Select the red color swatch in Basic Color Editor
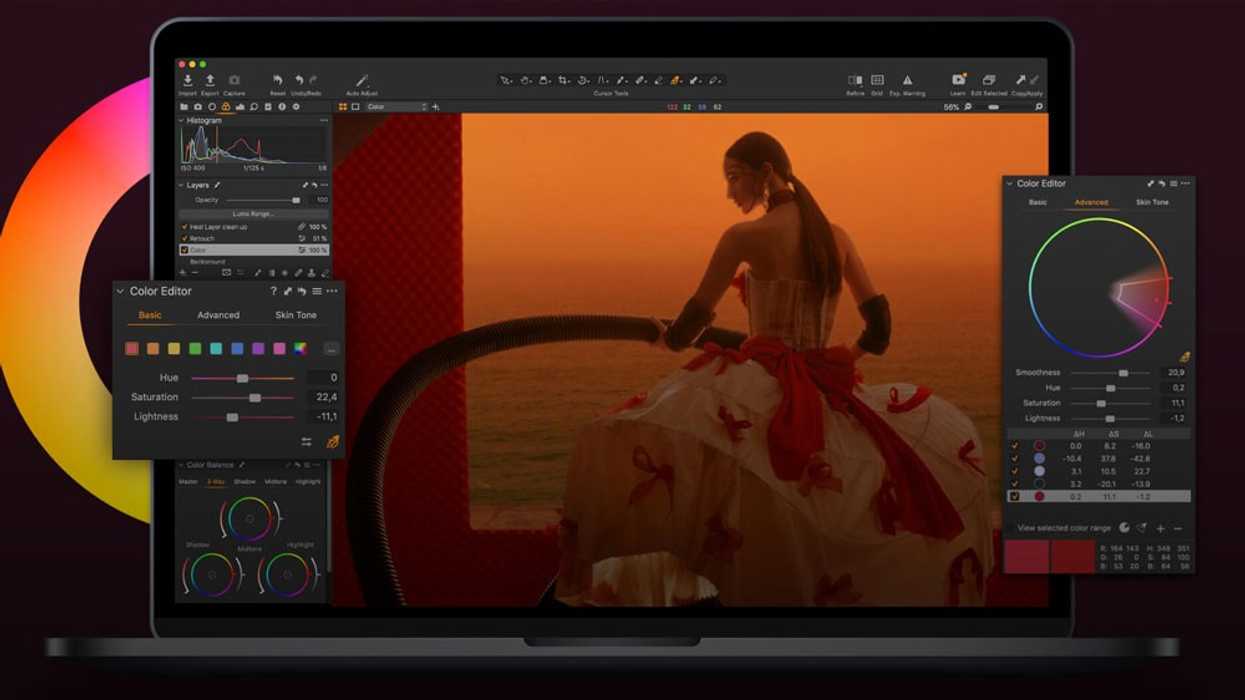 (x=132, y=349)
